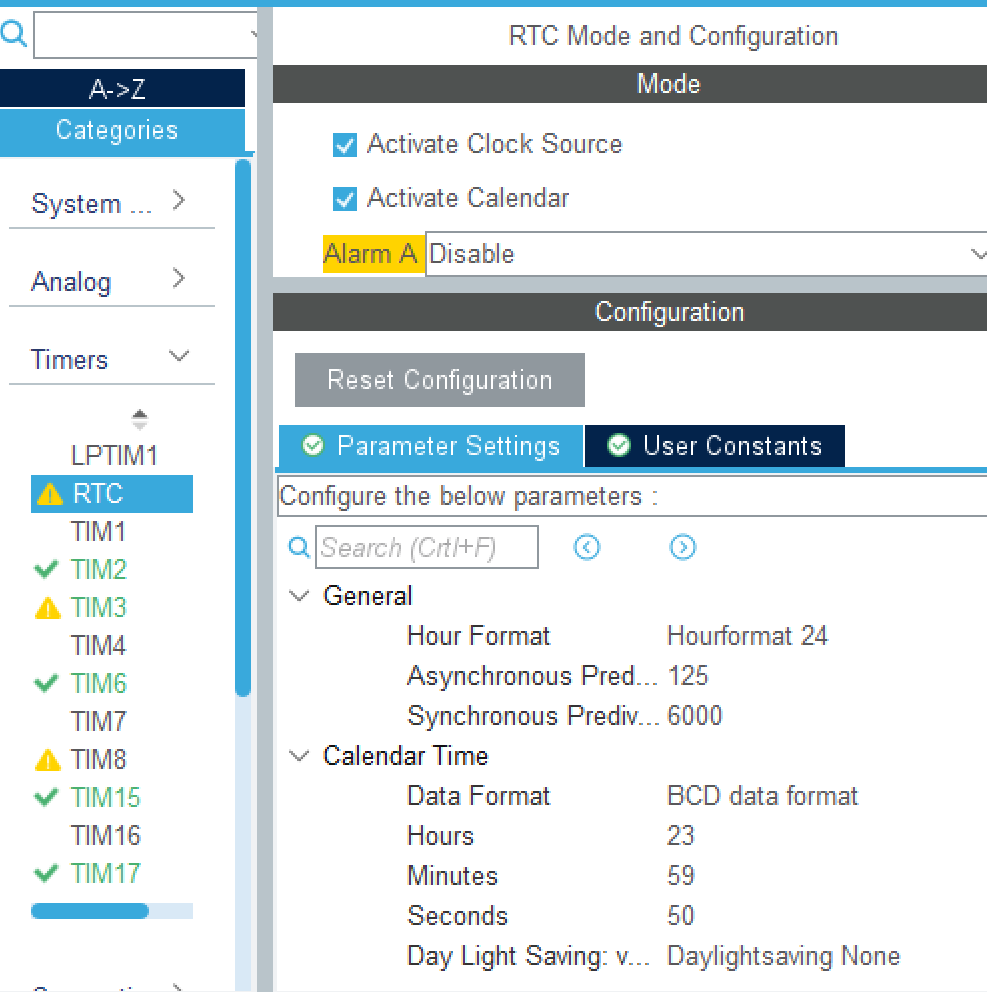Click the Day Light Saving parameter label

click(528, 956)
